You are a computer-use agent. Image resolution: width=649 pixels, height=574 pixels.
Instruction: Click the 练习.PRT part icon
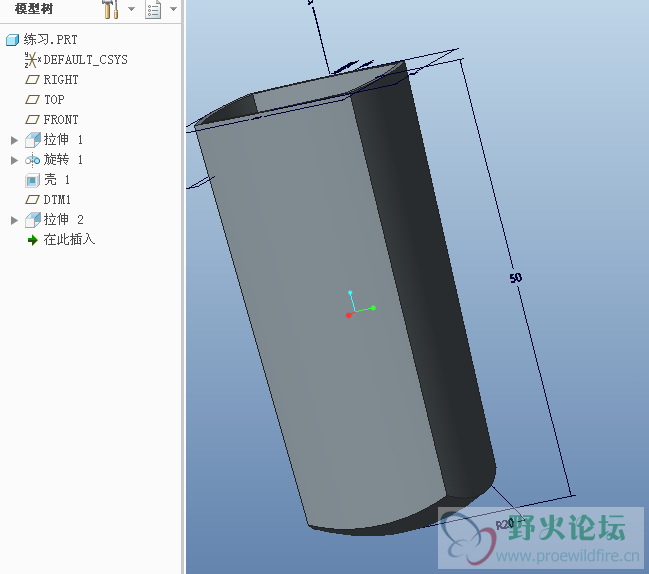tap(12, 40)
